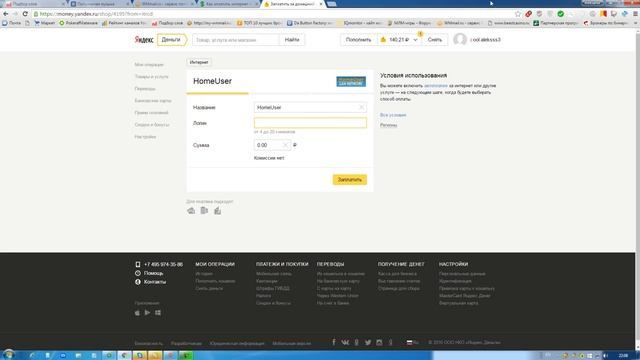The height and width of the screenshot is (360, 640).
Task: Switch to the first browser tab
Action: pos(34,4)
